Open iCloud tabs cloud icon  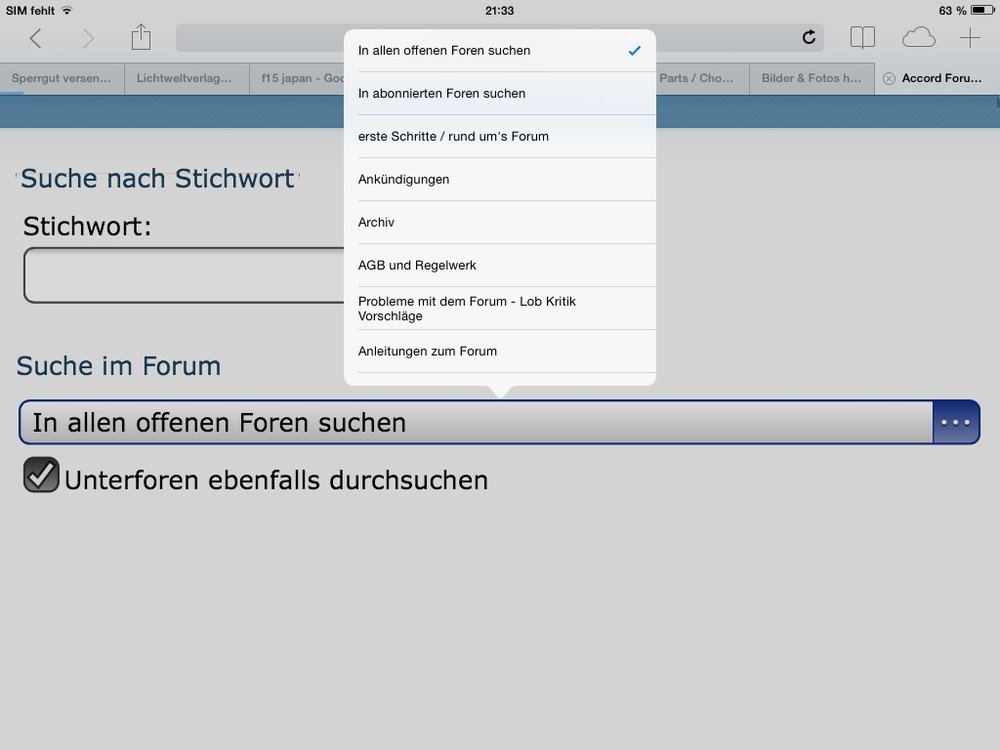(x=918, y=38)
